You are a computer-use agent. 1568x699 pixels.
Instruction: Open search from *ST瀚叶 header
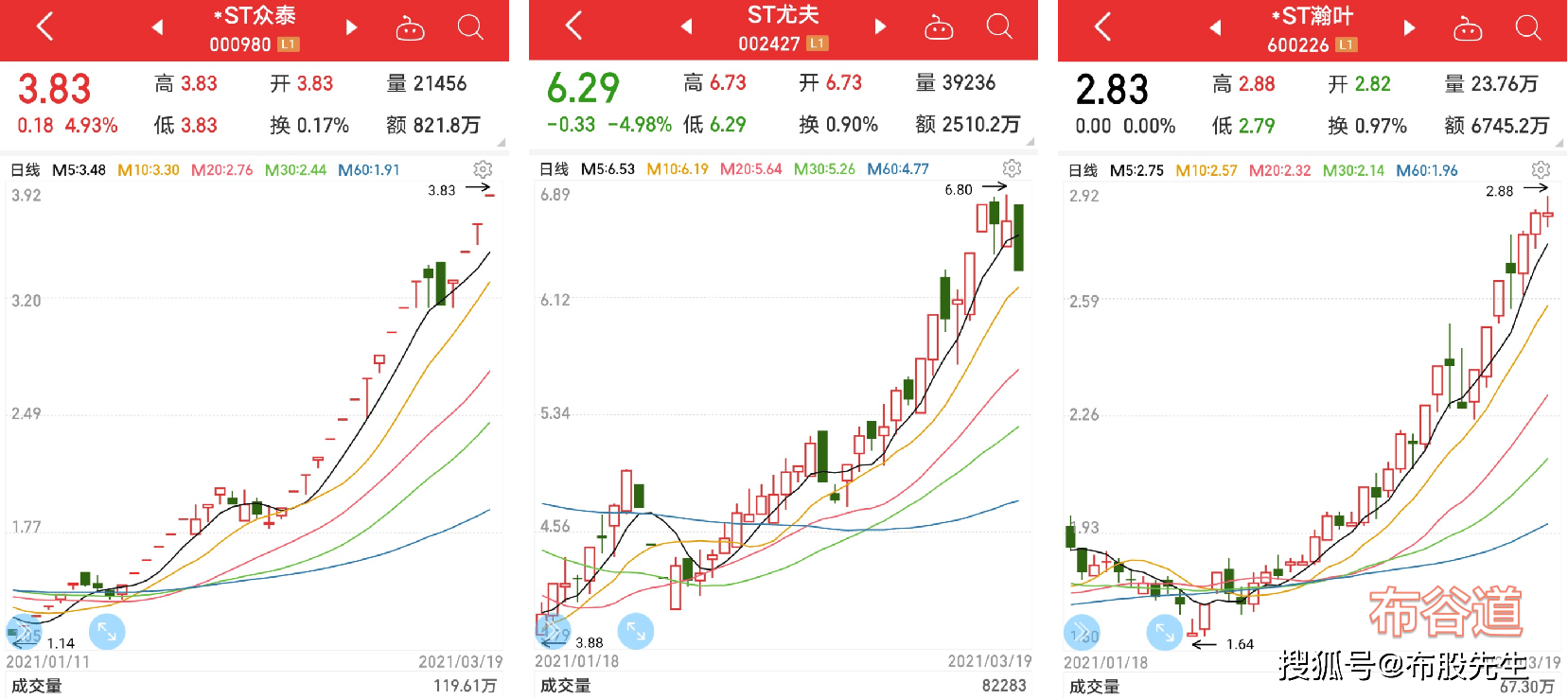[x=1528, y=27]
